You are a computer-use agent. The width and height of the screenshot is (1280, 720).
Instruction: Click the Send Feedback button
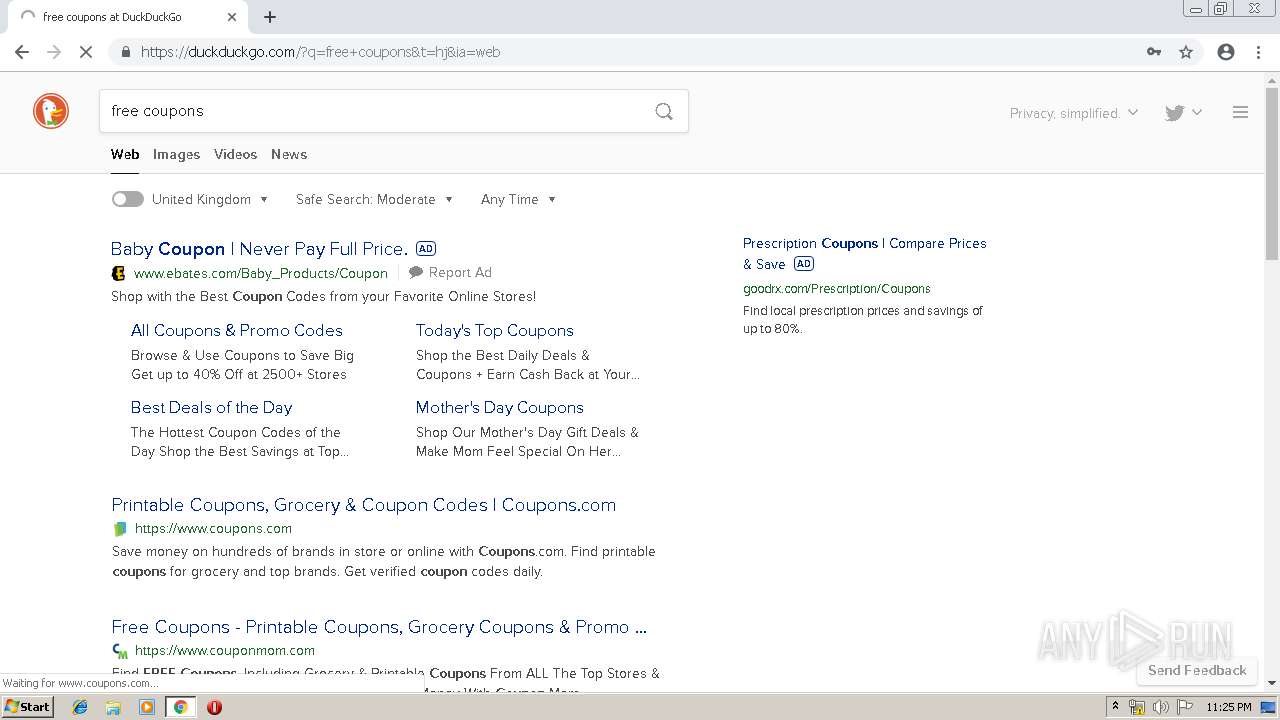1197,670
